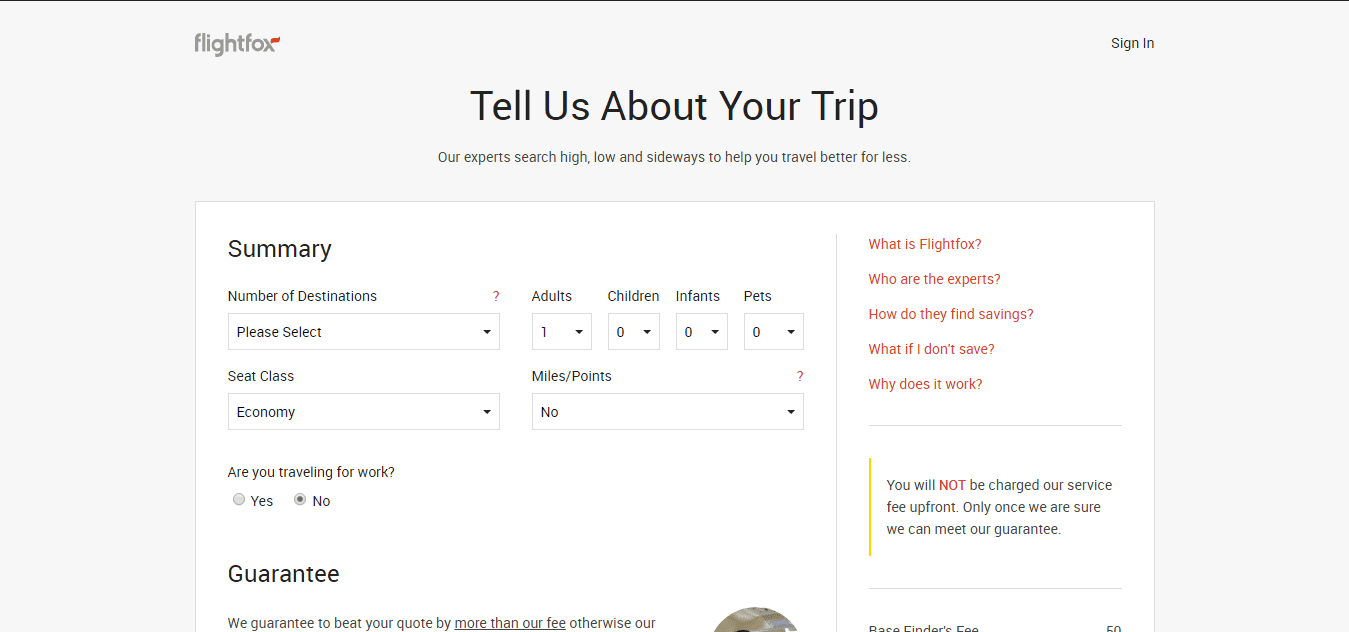Screen dimensions: 1349x632
Task: Click help icon beside Miles/Points
Action: 800,376
